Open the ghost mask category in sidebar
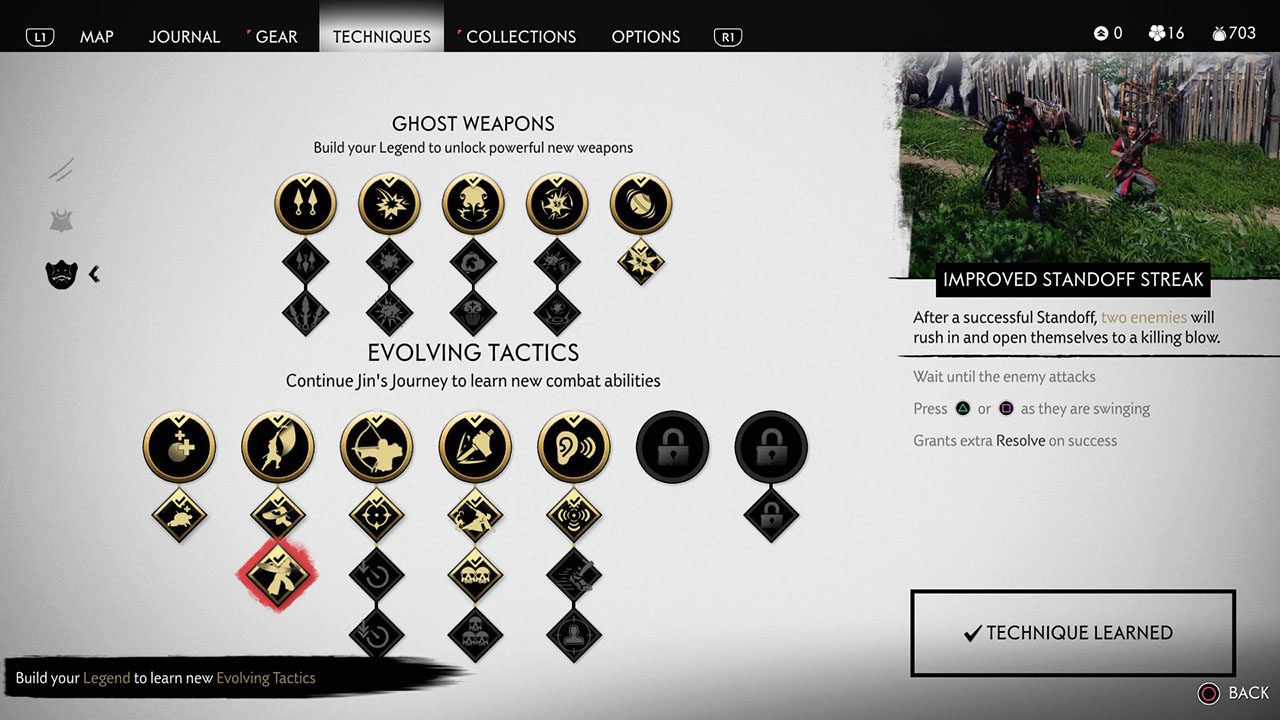The height and width of the screenshot is (720, 1280). click(x=62, y=273)
